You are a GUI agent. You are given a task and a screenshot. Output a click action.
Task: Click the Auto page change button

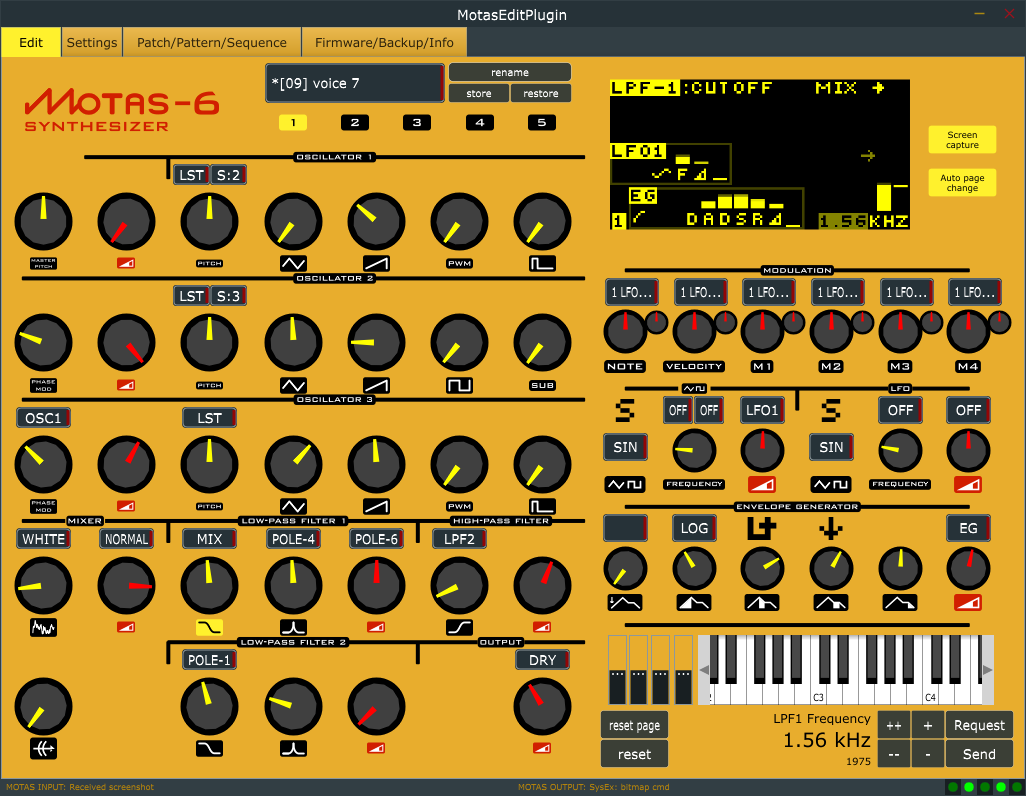962,183
